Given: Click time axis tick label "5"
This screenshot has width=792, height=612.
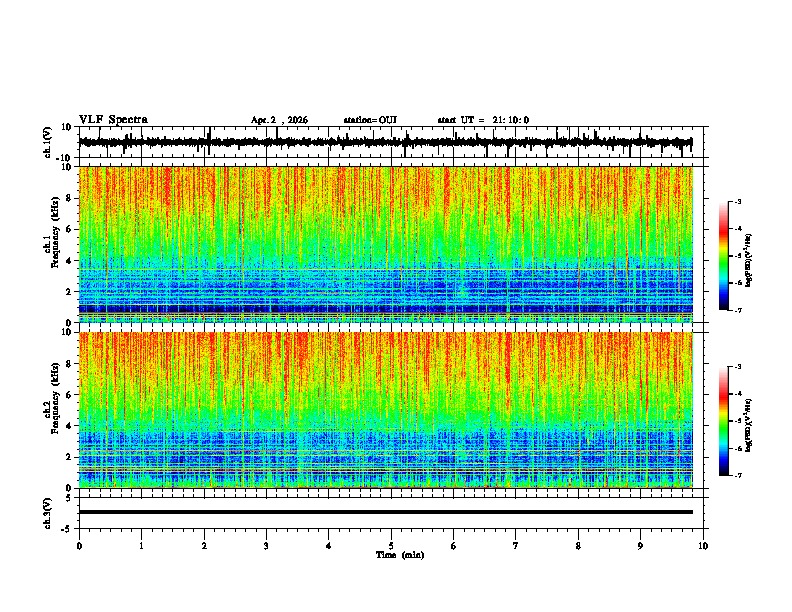Looking at the screenshot, I should [391, 546].
